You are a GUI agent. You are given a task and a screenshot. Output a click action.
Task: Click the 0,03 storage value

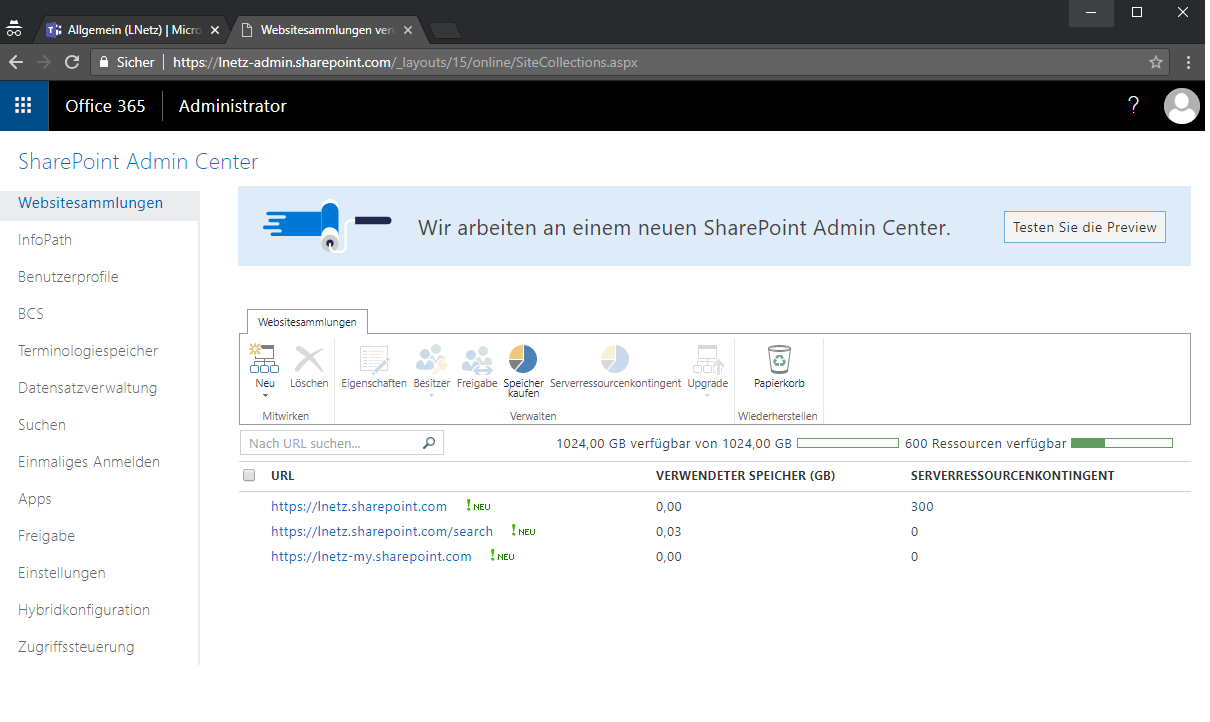[x=669, y=532]
